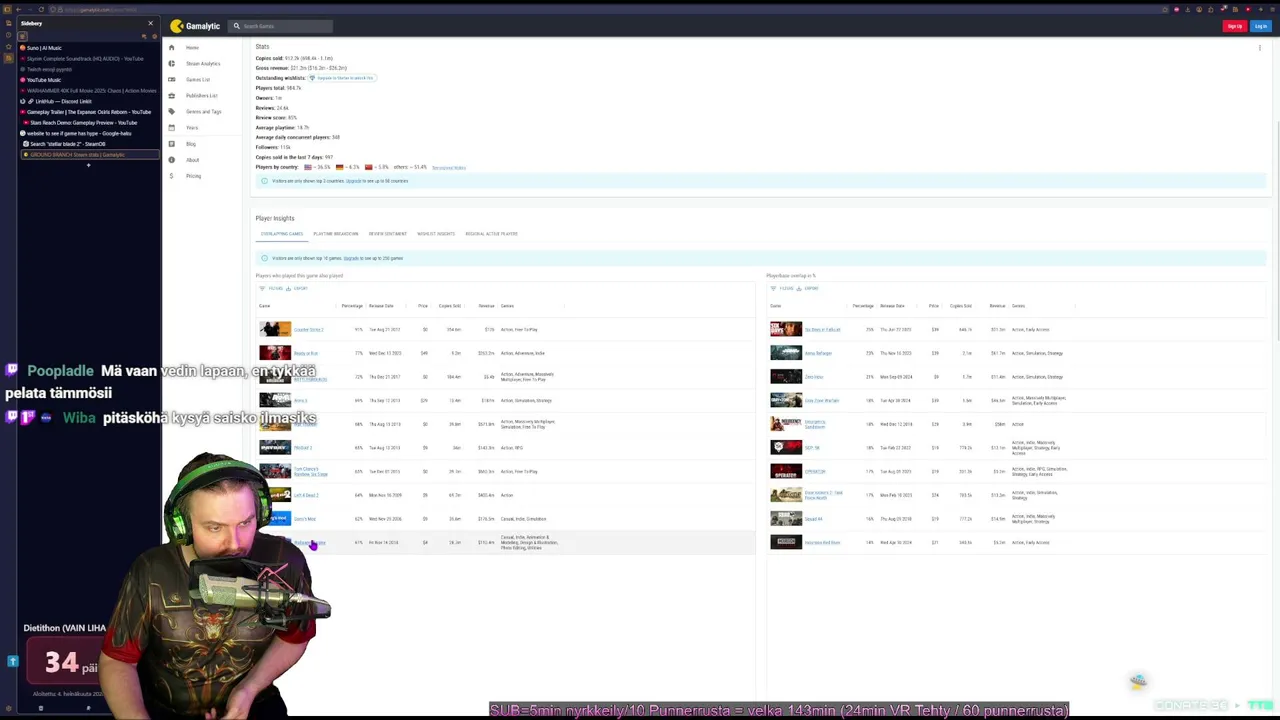Switch to Regional Active Players tab
This screenshot has height=720, width=1280.
pyautogui.click(x=491, y=234)
